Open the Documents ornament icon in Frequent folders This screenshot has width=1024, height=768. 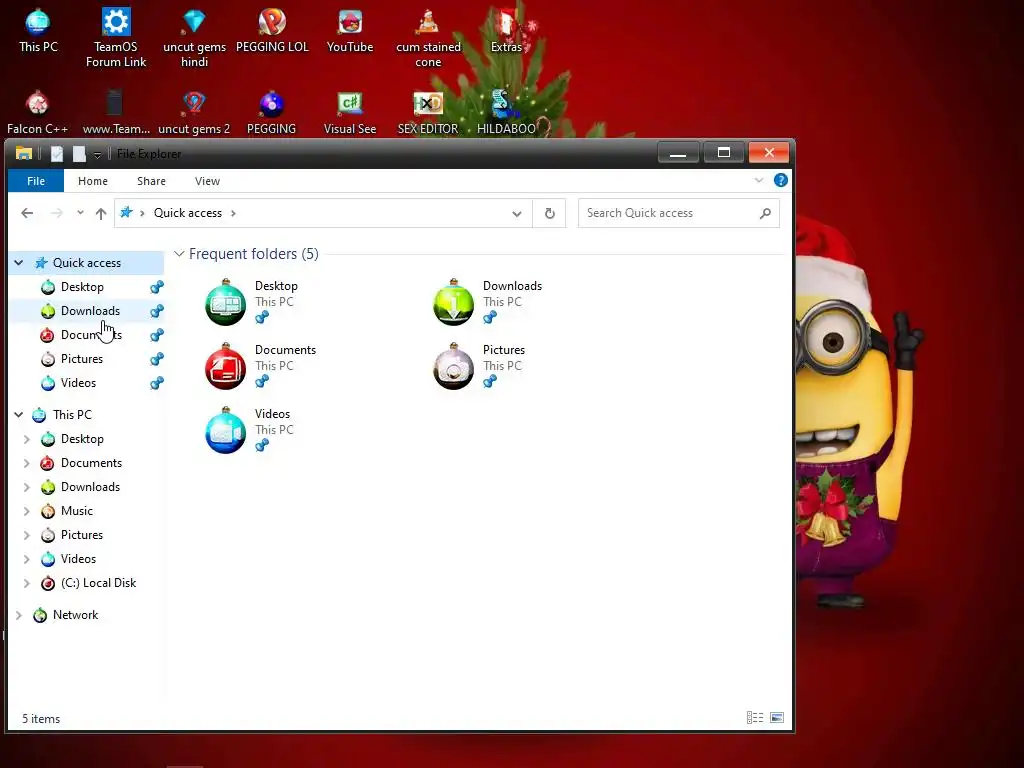coord(225,366)
